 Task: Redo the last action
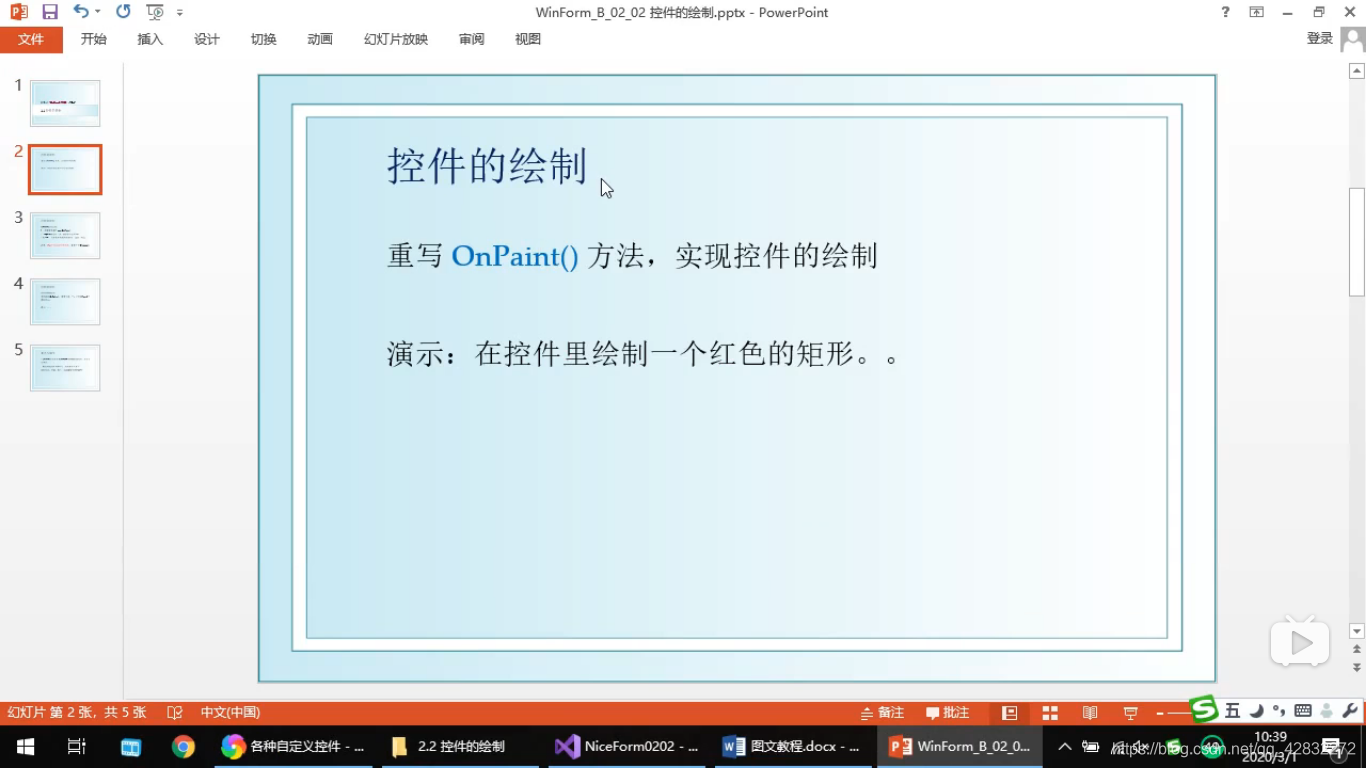[x=123, y=12]
